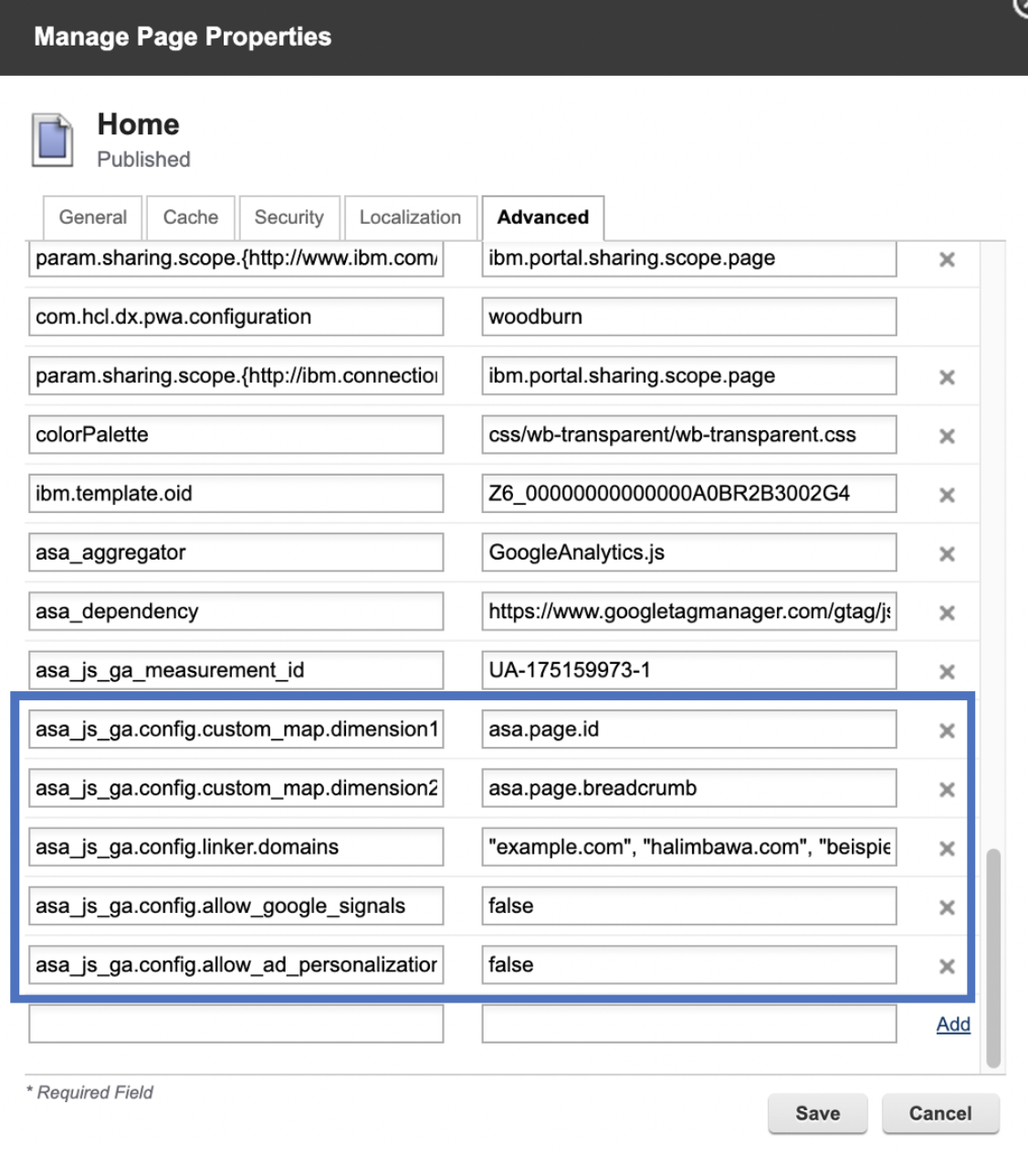Cancel the property changes

pyautogui.click(x=940, y=1113)
